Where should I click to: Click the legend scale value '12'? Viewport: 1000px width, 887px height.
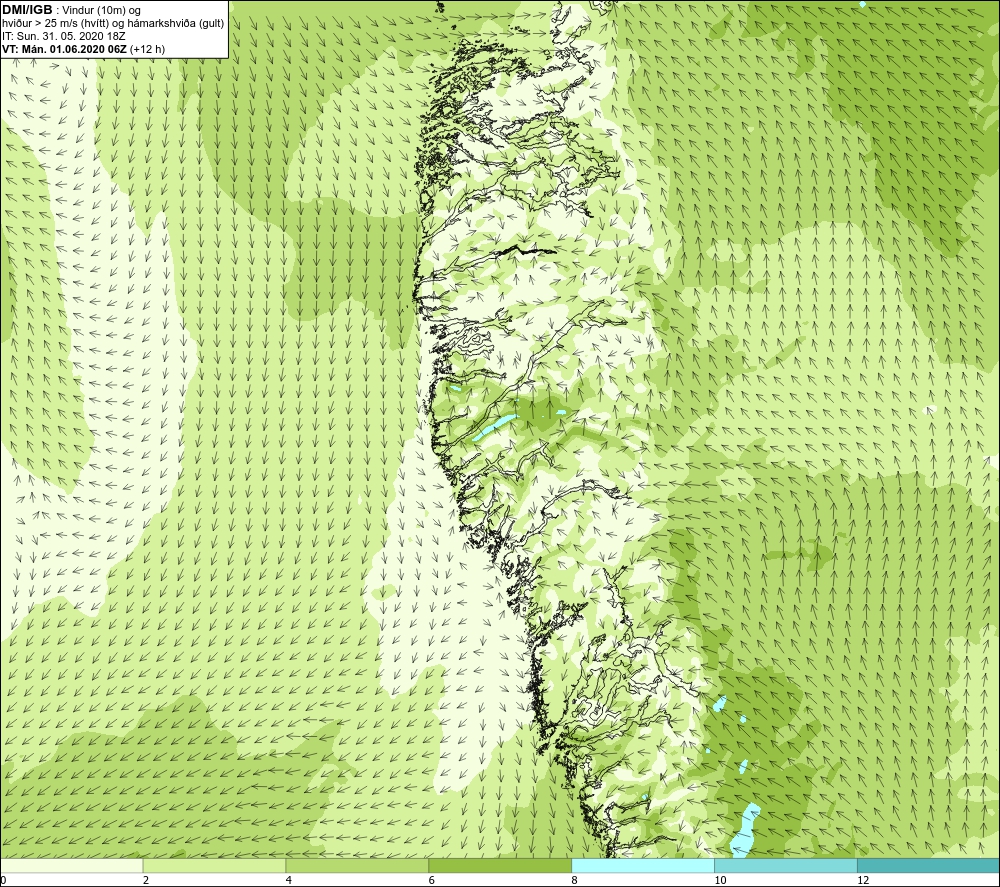coord(863,881)
